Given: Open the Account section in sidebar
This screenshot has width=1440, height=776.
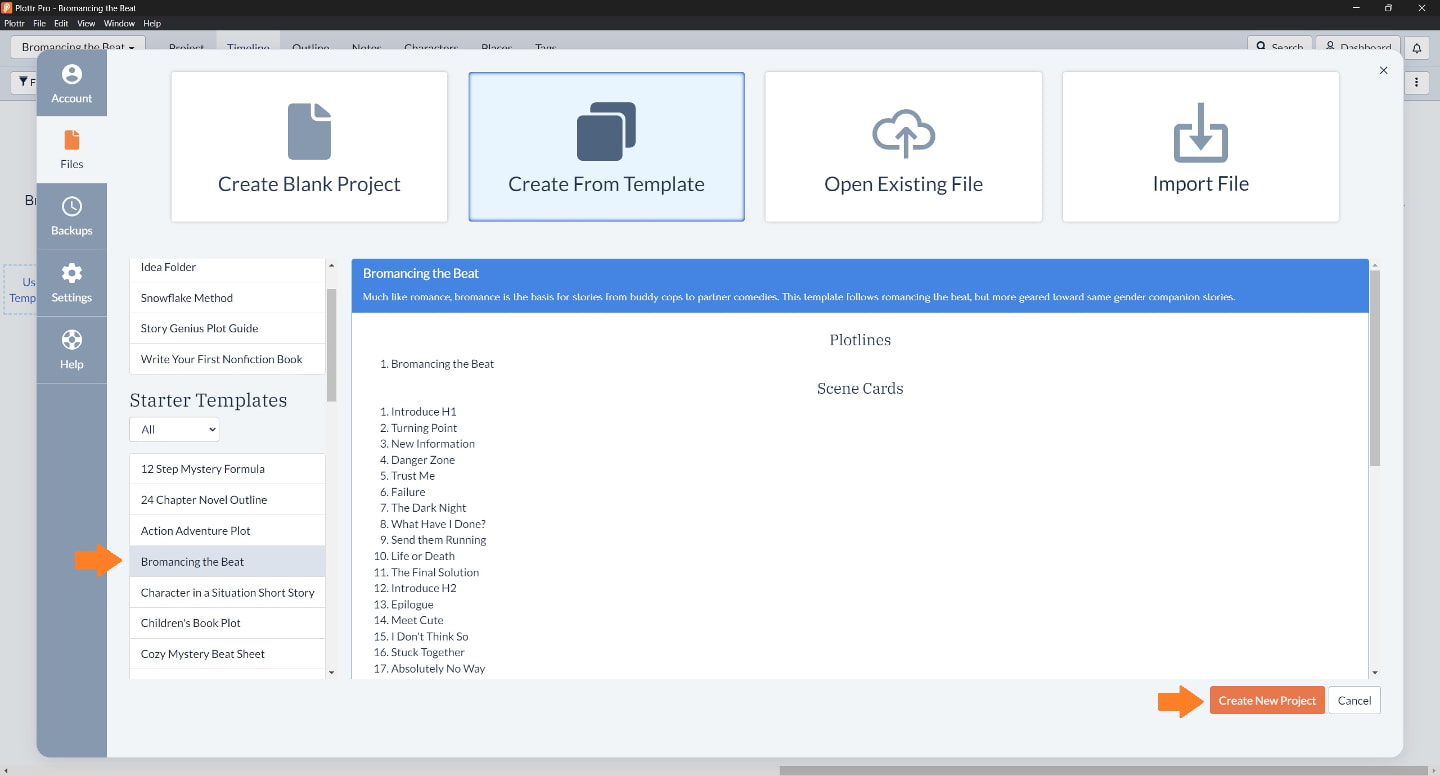Looking at the screenshot, I should coord(72,83).
